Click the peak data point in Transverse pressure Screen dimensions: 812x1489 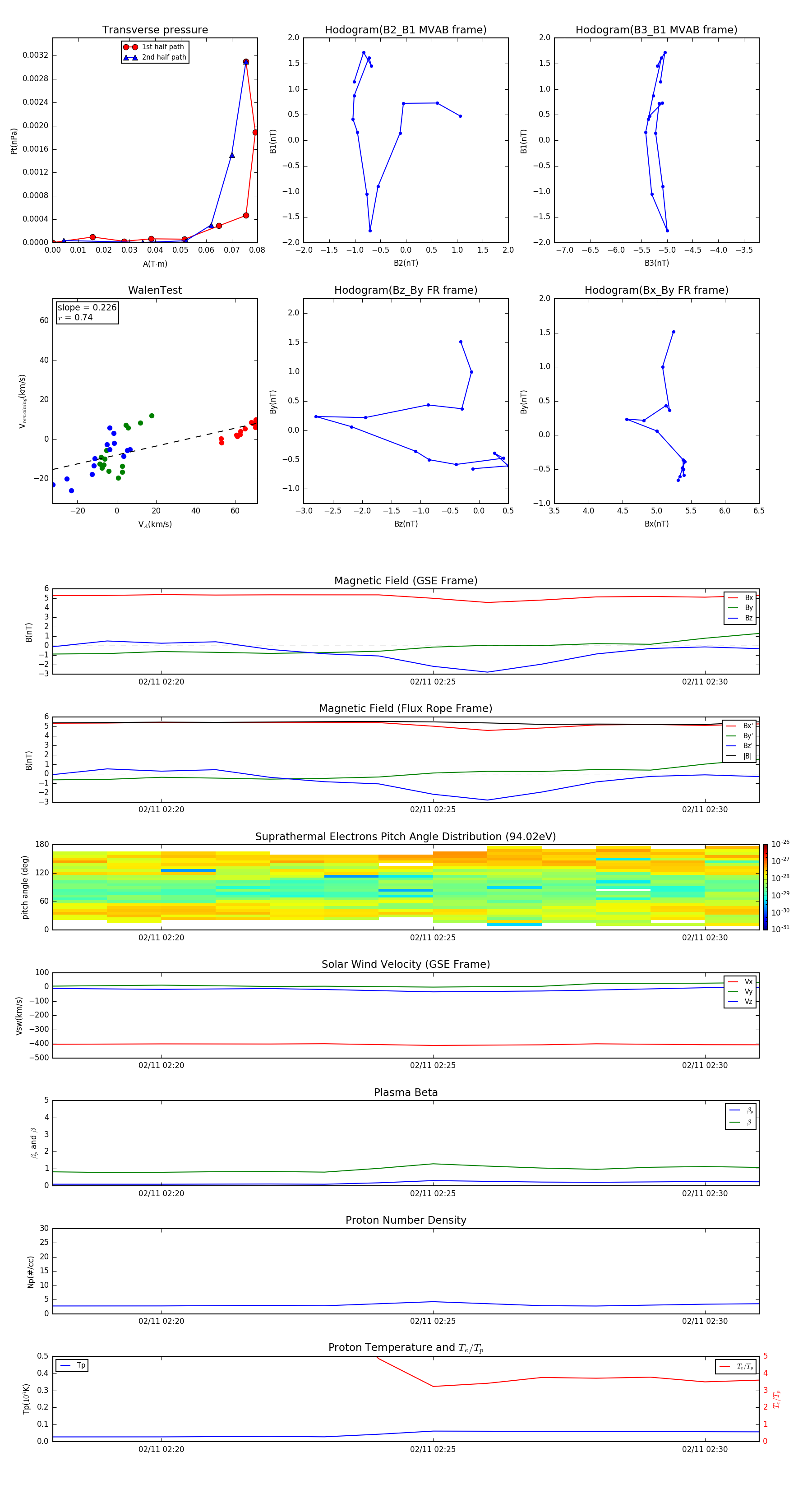245,61
